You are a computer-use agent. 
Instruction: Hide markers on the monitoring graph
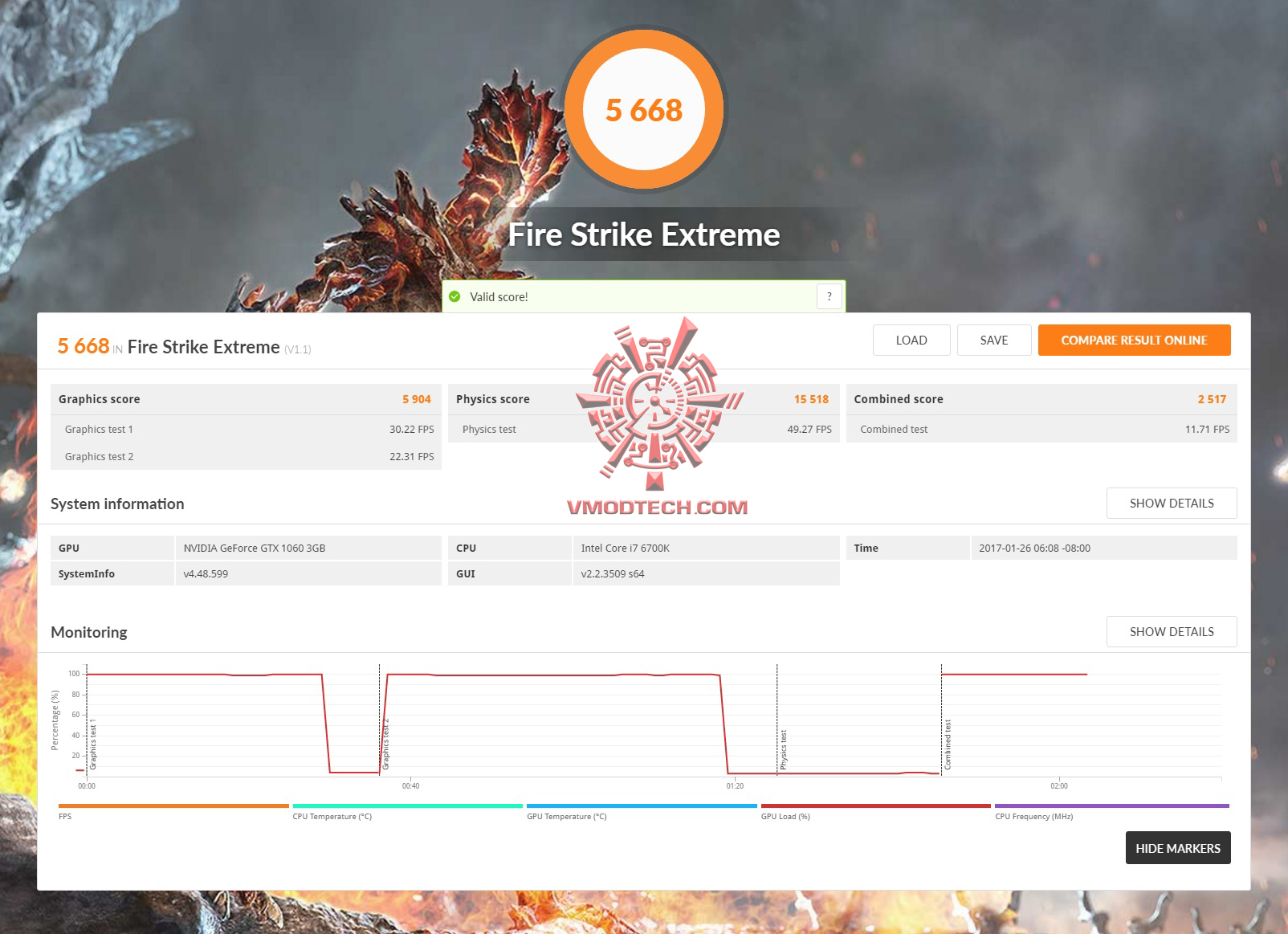1177,848
